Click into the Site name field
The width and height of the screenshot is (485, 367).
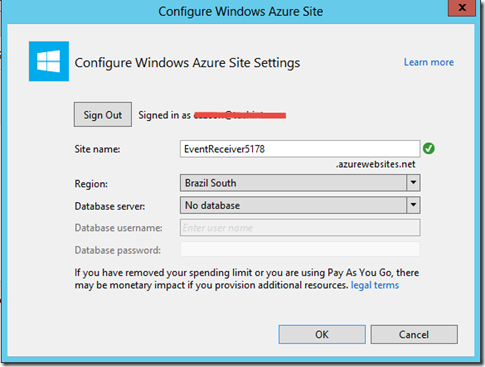tap(300, 149)
